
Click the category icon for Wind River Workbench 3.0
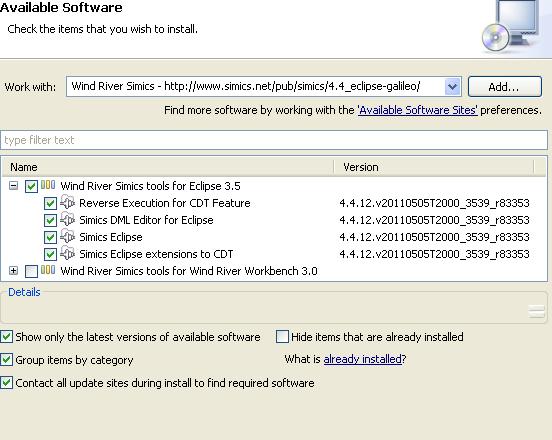48,270
